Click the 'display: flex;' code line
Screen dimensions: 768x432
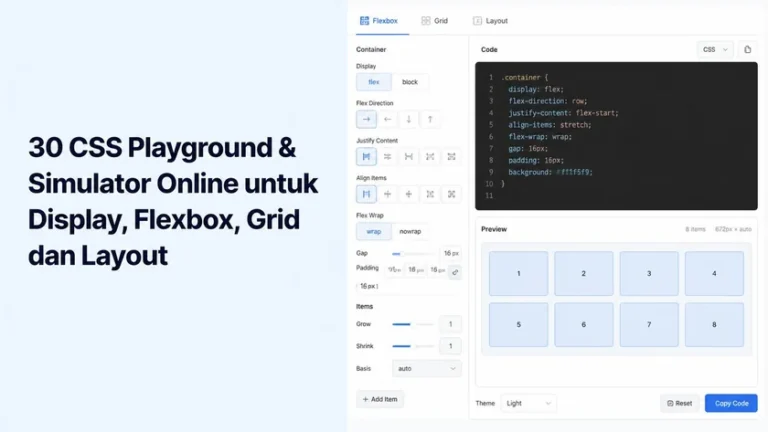[536, 89]
